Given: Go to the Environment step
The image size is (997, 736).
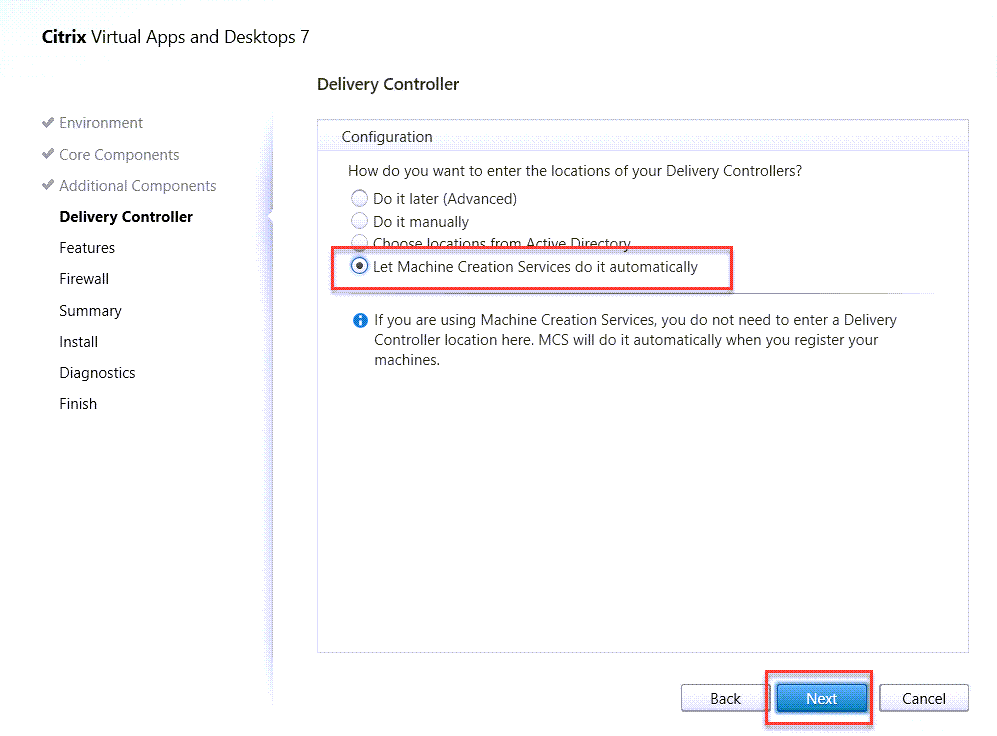Looking at the screenshot, I should click(x=101, y=123).
